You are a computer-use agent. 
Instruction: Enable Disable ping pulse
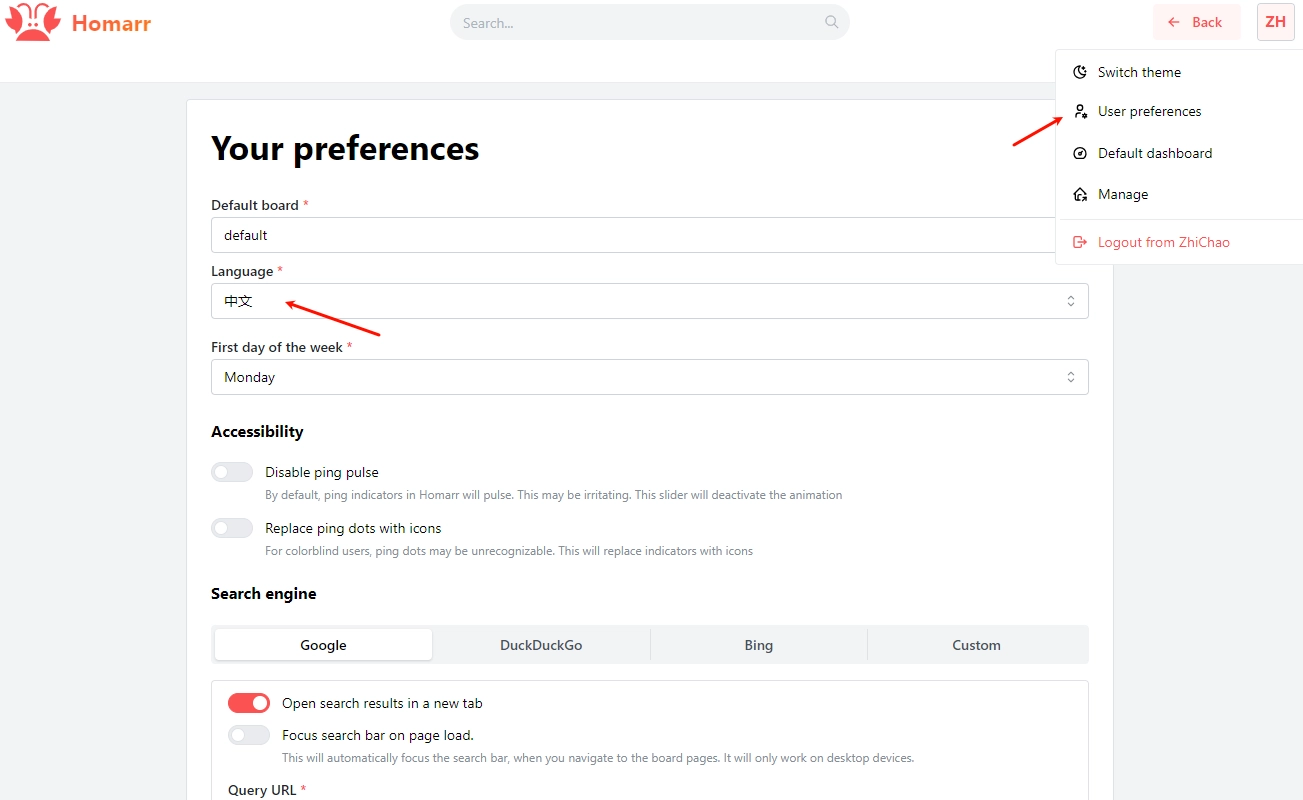coord(232,471)
